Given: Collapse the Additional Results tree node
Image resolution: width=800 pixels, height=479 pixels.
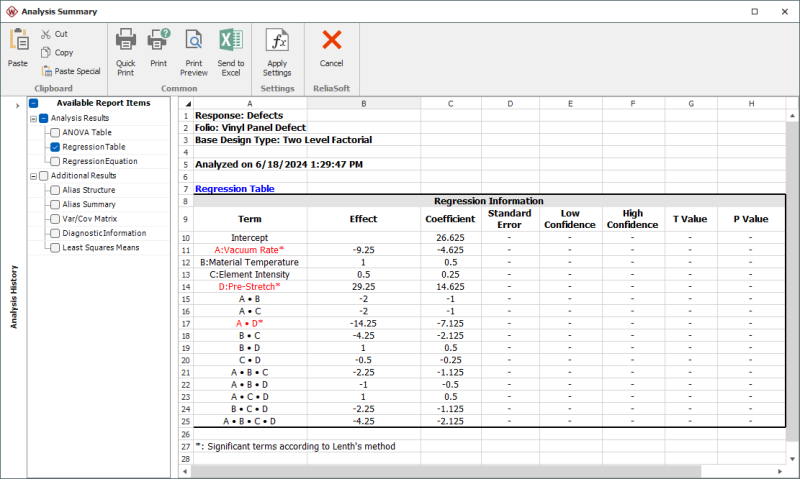Looking at the screenshot, I should [x=32, y=176].
